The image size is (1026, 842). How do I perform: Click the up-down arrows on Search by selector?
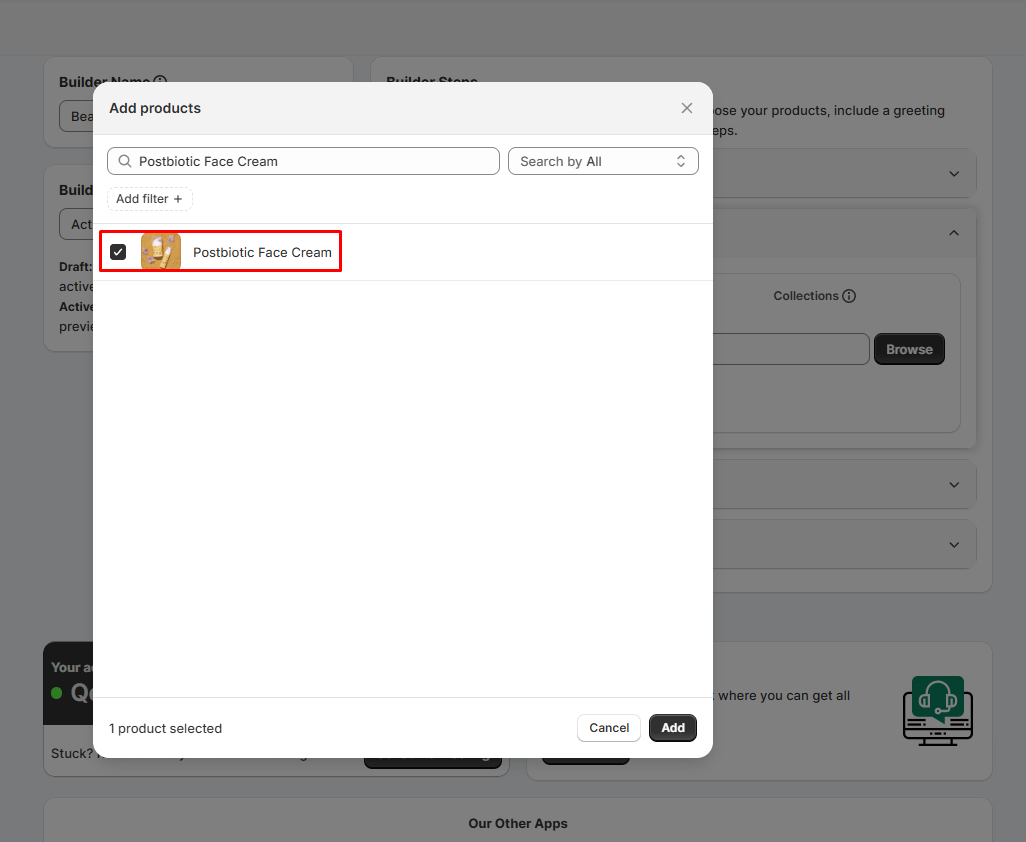click(x=681, y=161)
